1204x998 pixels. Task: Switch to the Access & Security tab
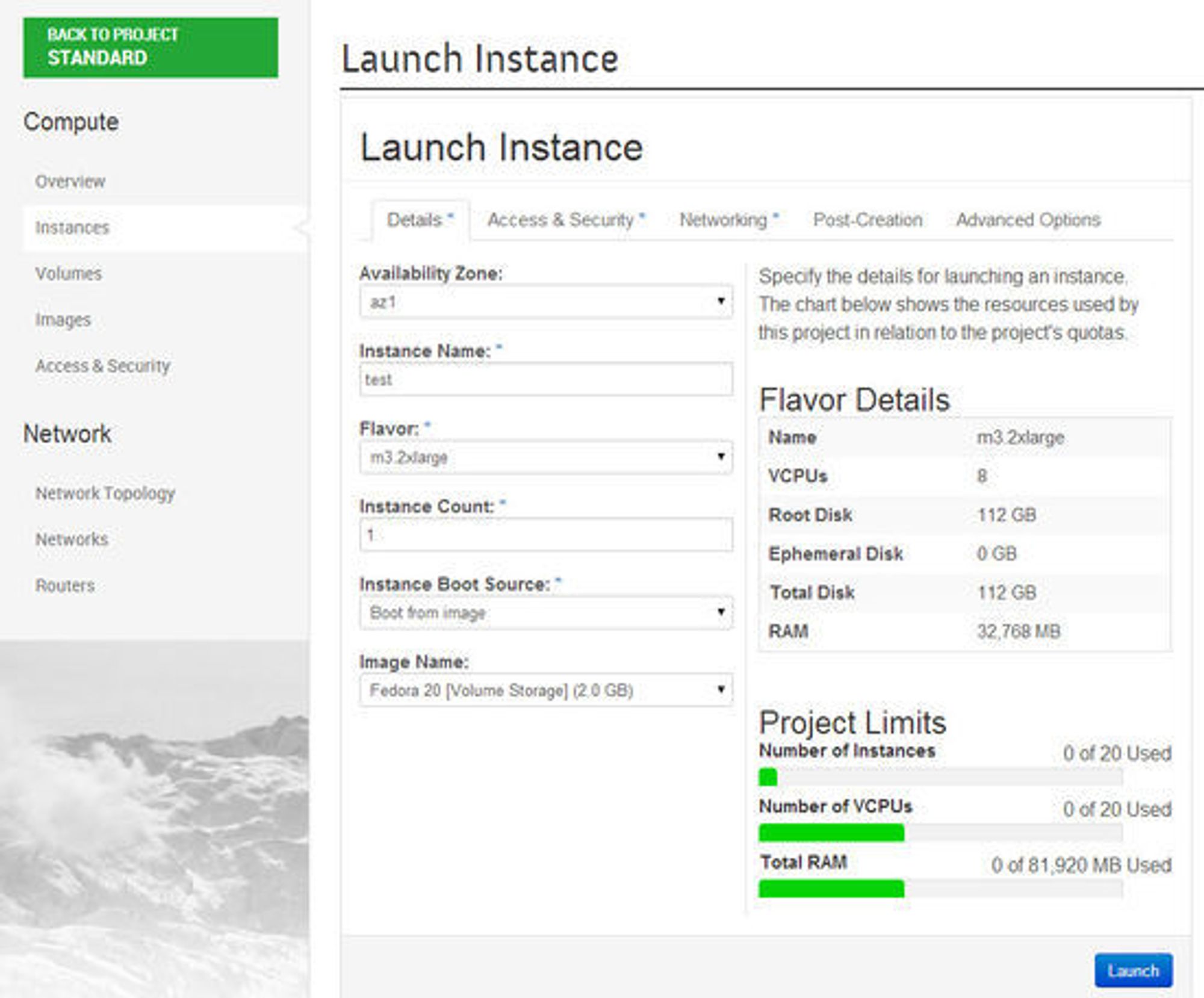pyautogui.click(x=565, y=220)
